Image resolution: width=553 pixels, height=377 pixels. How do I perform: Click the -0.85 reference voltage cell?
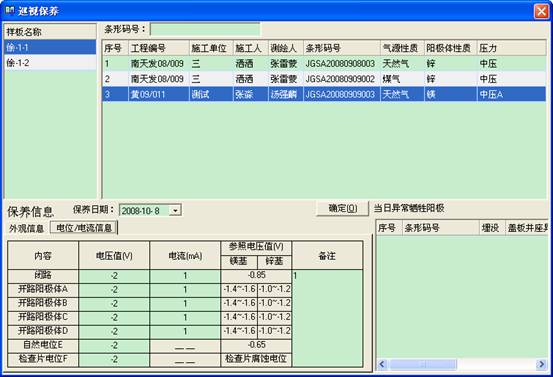click(x=256, y=275)
